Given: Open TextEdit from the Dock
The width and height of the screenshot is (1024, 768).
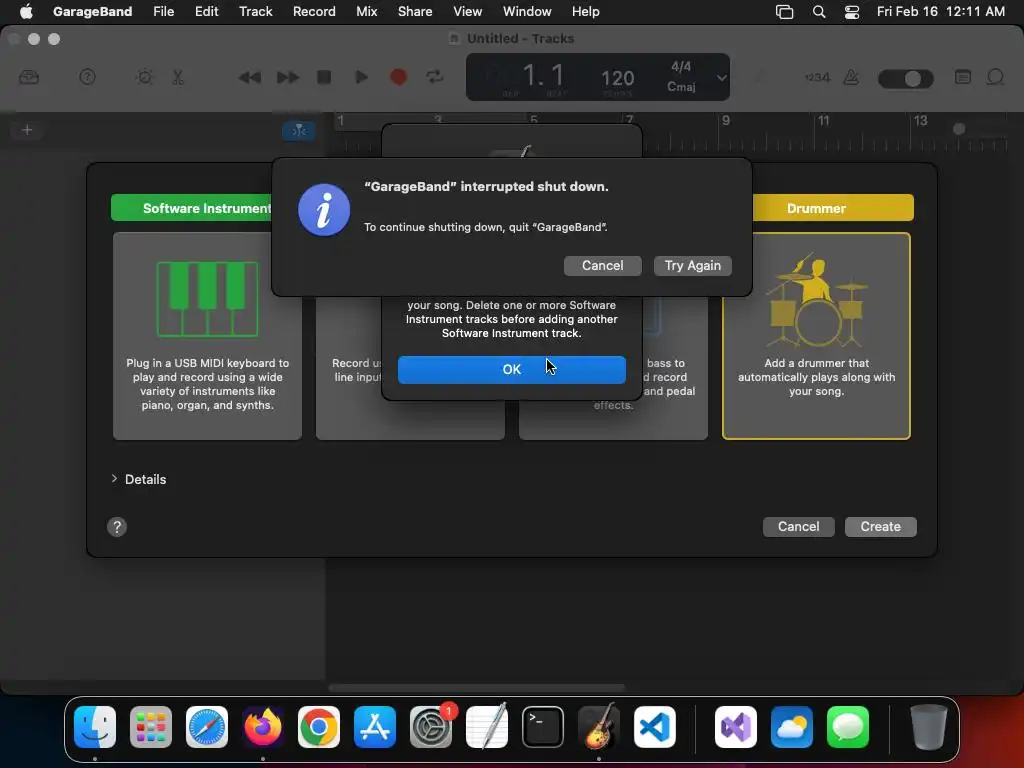Looking at the screenshot, I should click(487, 727).
